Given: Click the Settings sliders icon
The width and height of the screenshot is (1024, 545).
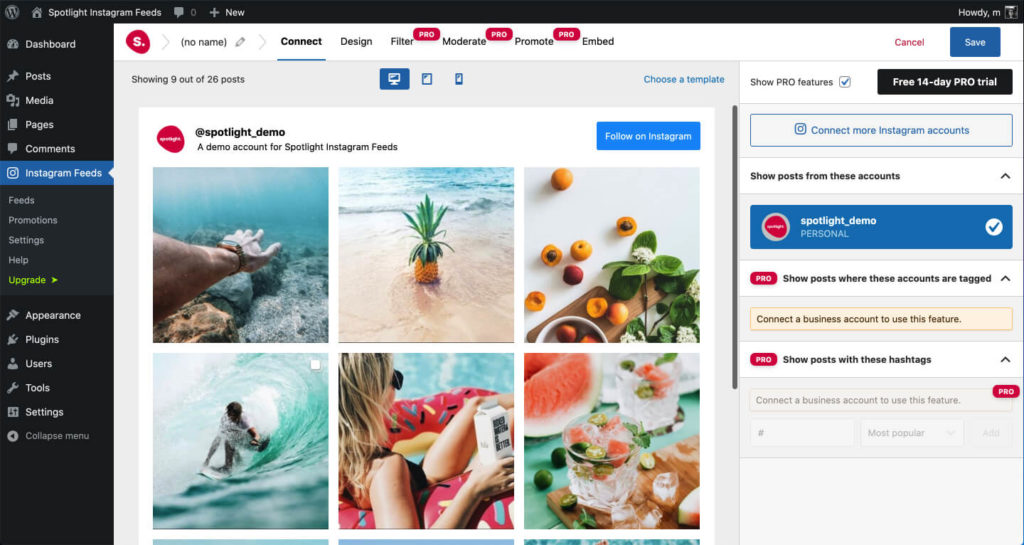Looking at the screenshot, I should tap(12, 412).
